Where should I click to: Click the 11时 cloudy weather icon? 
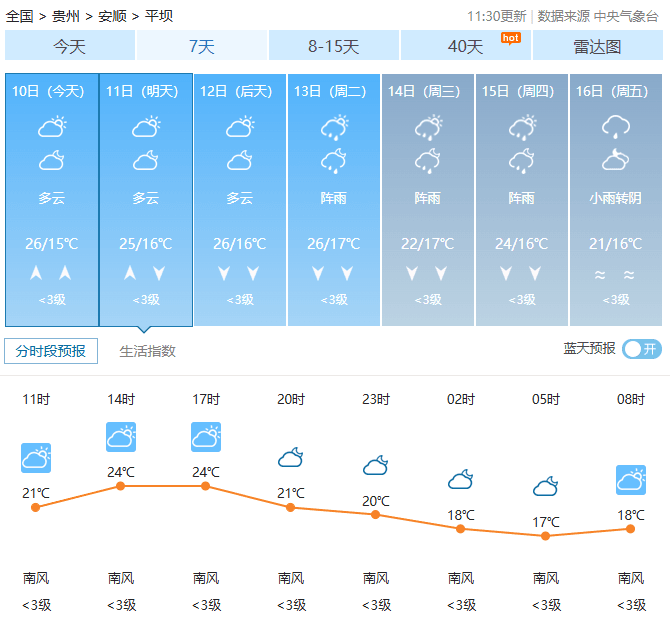point(36,458)
